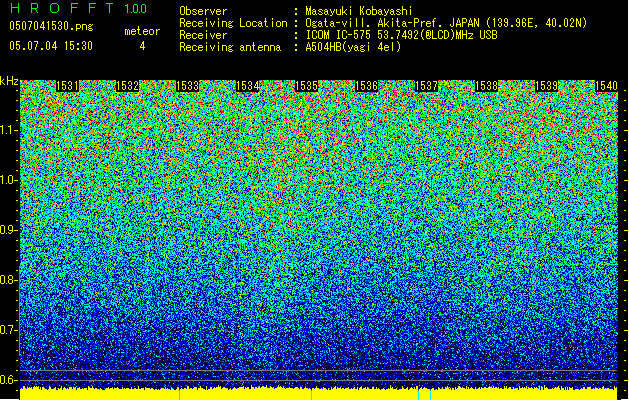Click the kHz axis unit label
Image resolution: width=629 pixels, height=400 pixels.
point(9,81)
